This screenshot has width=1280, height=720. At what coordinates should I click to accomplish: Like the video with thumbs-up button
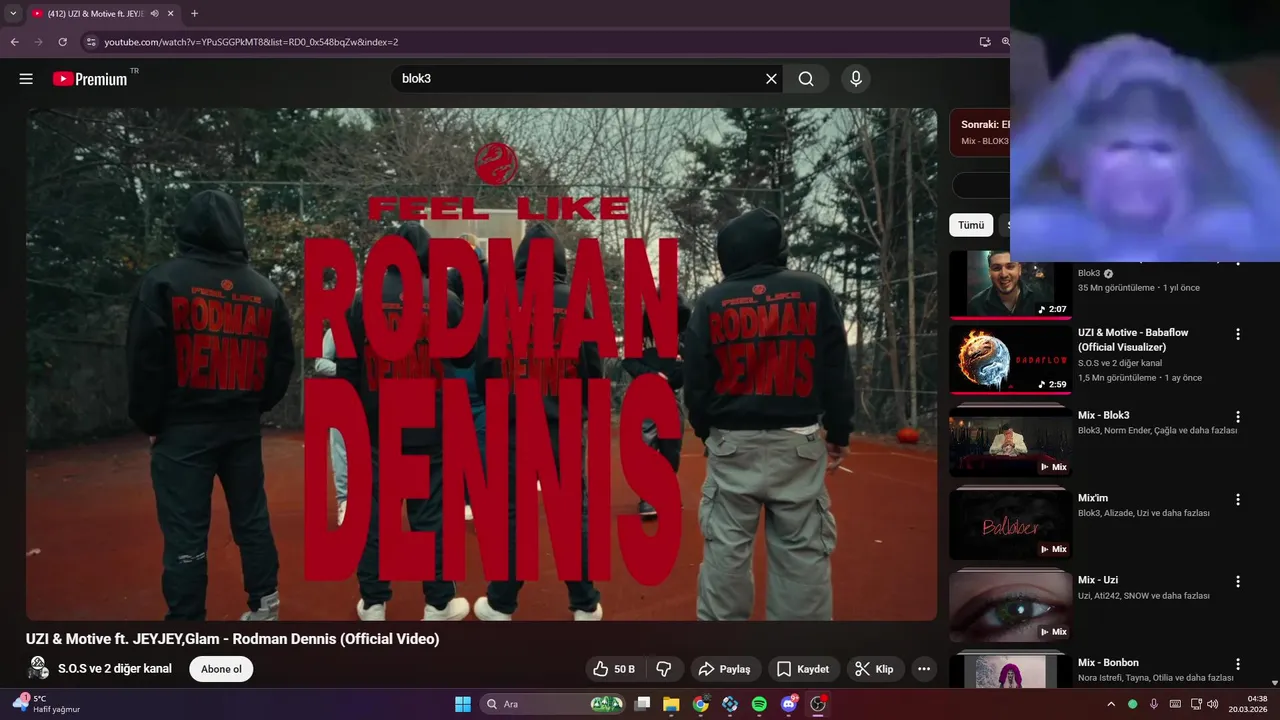[614, 669]
